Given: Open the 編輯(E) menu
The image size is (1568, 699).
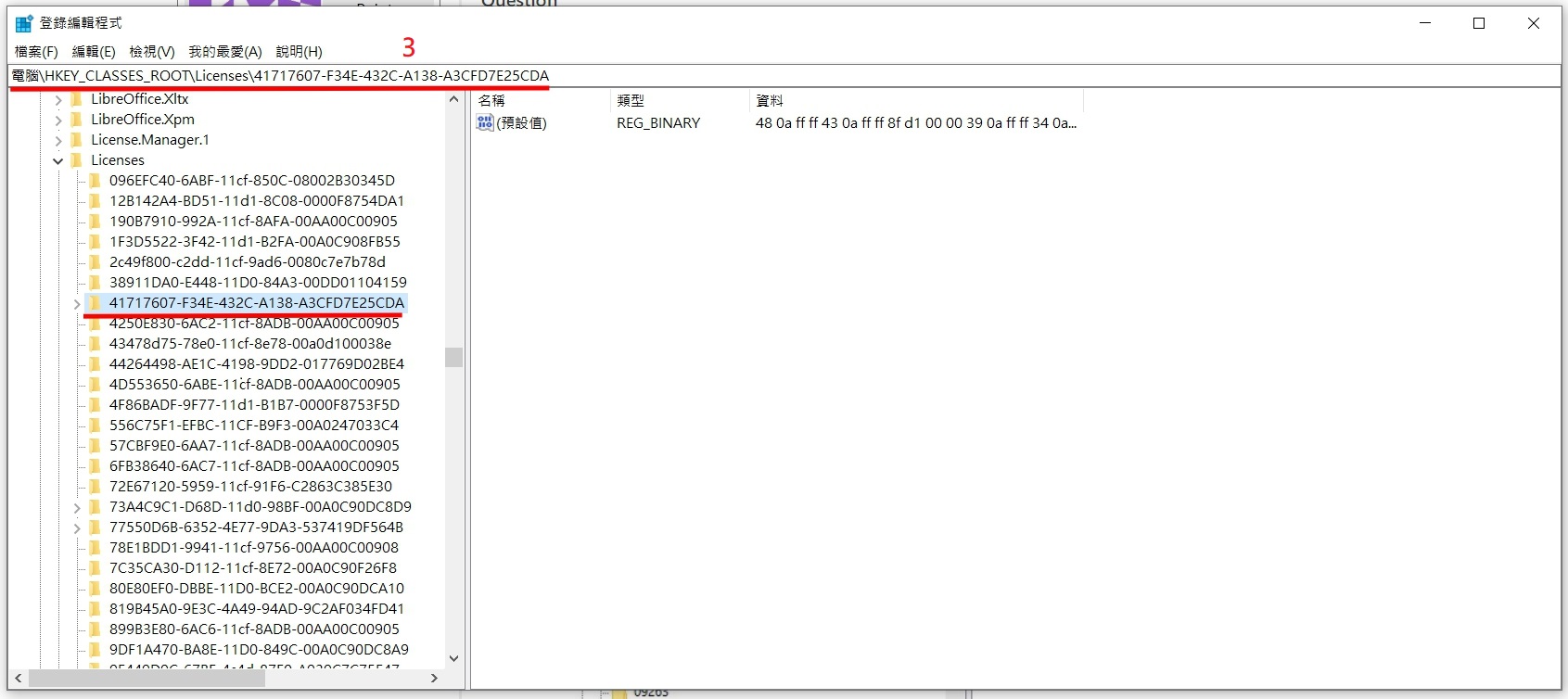Looking at the screenshot, I should pyautogui.click(x=94, y=52).
